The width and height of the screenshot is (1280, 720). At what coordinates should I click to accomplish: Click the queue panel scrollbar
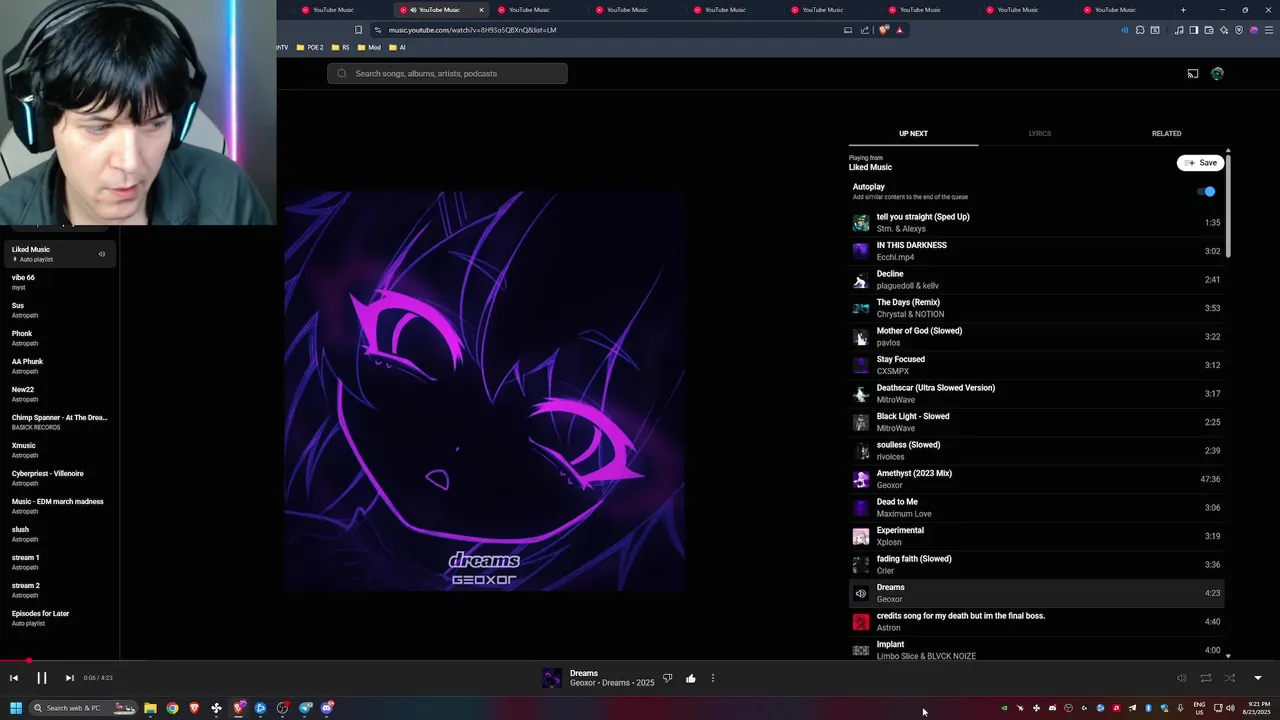tap(1228, 205)
